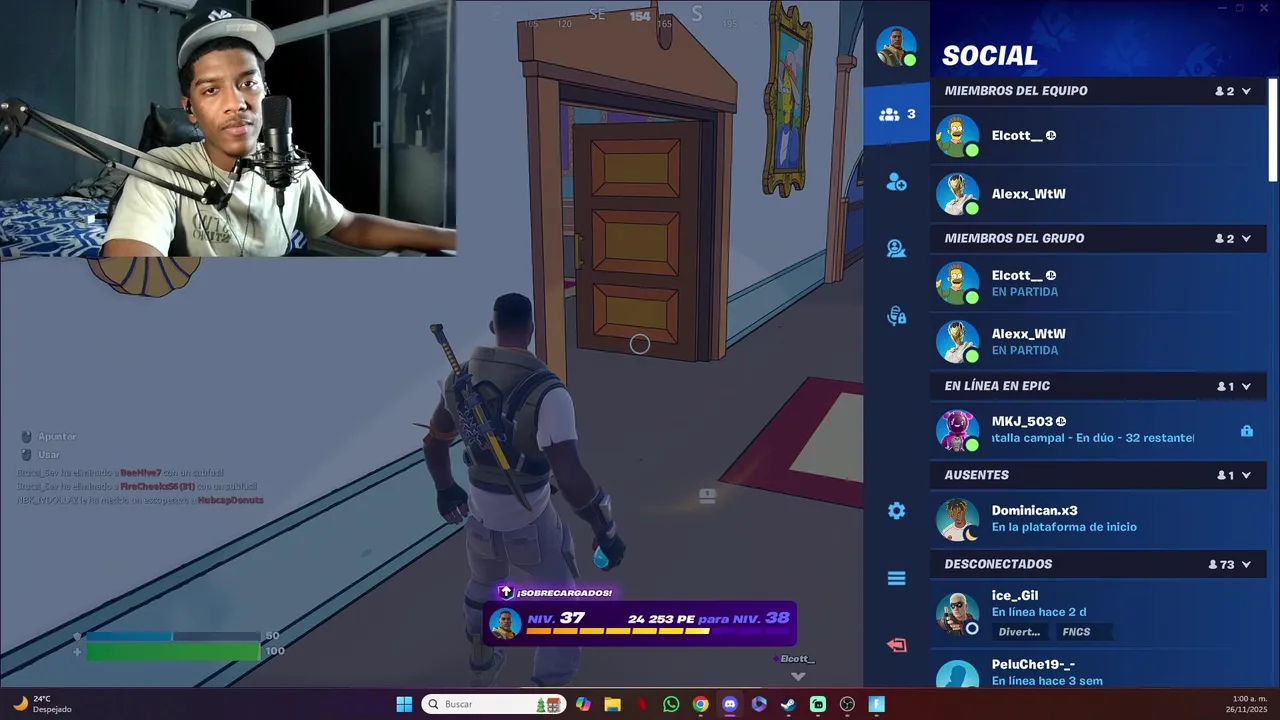This screenshot has height=720, width=1280.
Task: Select Alexx_WtW row marked En partida
Action: [1099, 342]
